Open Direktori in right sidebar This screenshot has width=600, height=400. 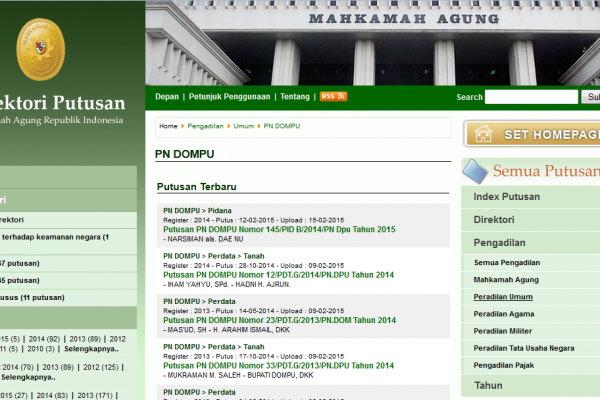494,220
